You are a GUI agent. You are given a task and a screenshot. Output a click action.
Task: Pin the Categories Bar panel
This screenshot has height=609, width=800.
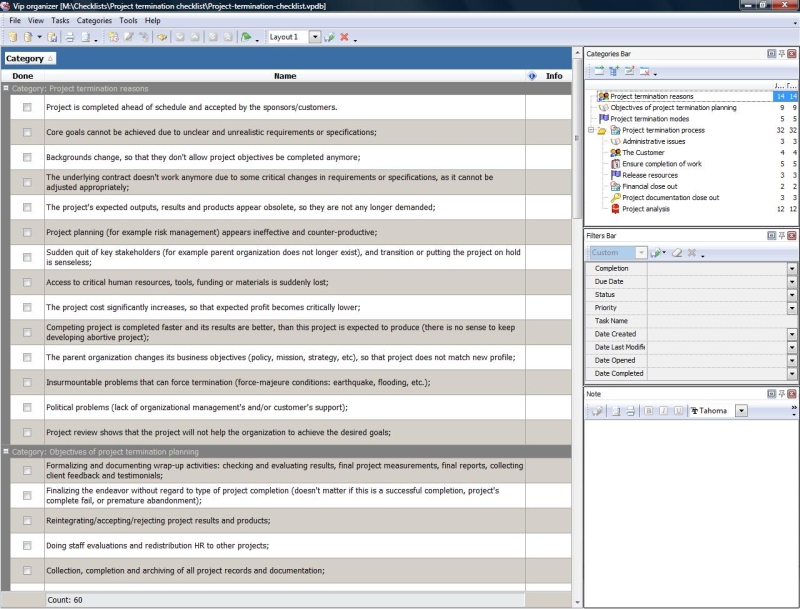point(782,53)
